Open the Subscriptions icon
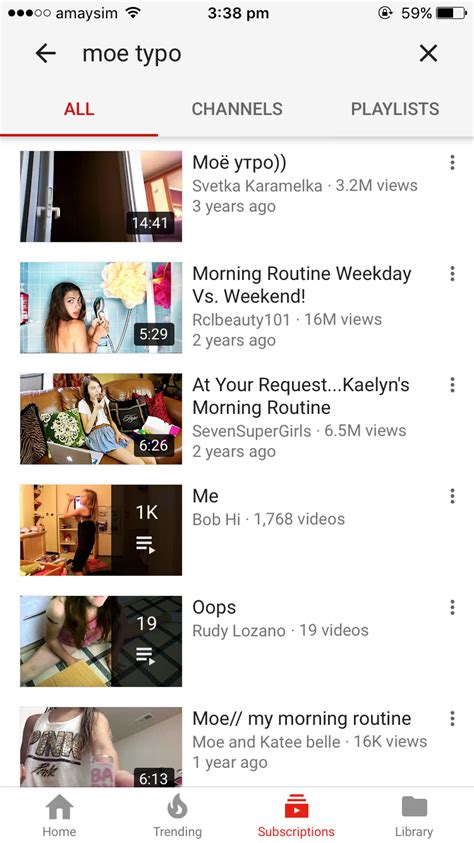Viewport: 474px width, 843px height. point(296,807)
